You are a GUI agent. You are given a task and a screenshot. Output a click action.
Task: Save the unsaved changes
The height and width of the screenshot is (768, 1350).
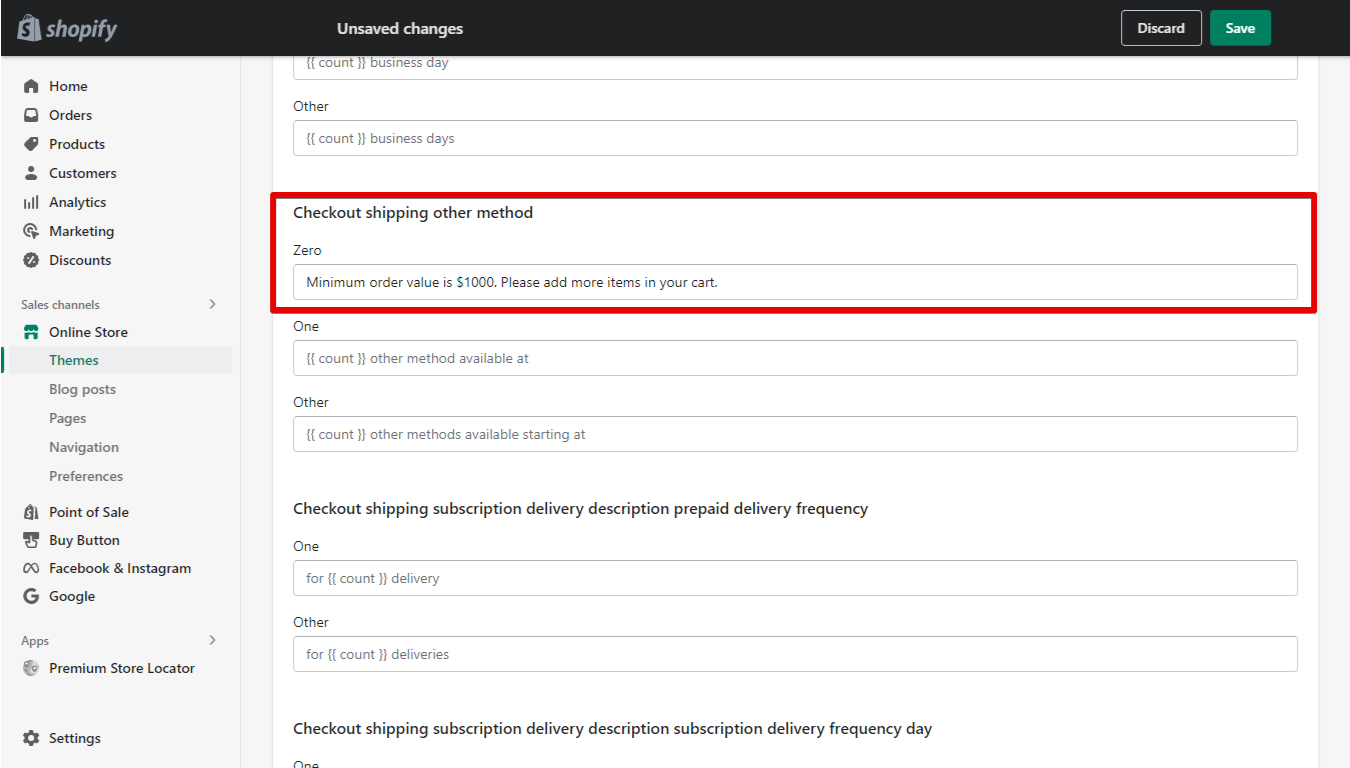[1240, 28]
